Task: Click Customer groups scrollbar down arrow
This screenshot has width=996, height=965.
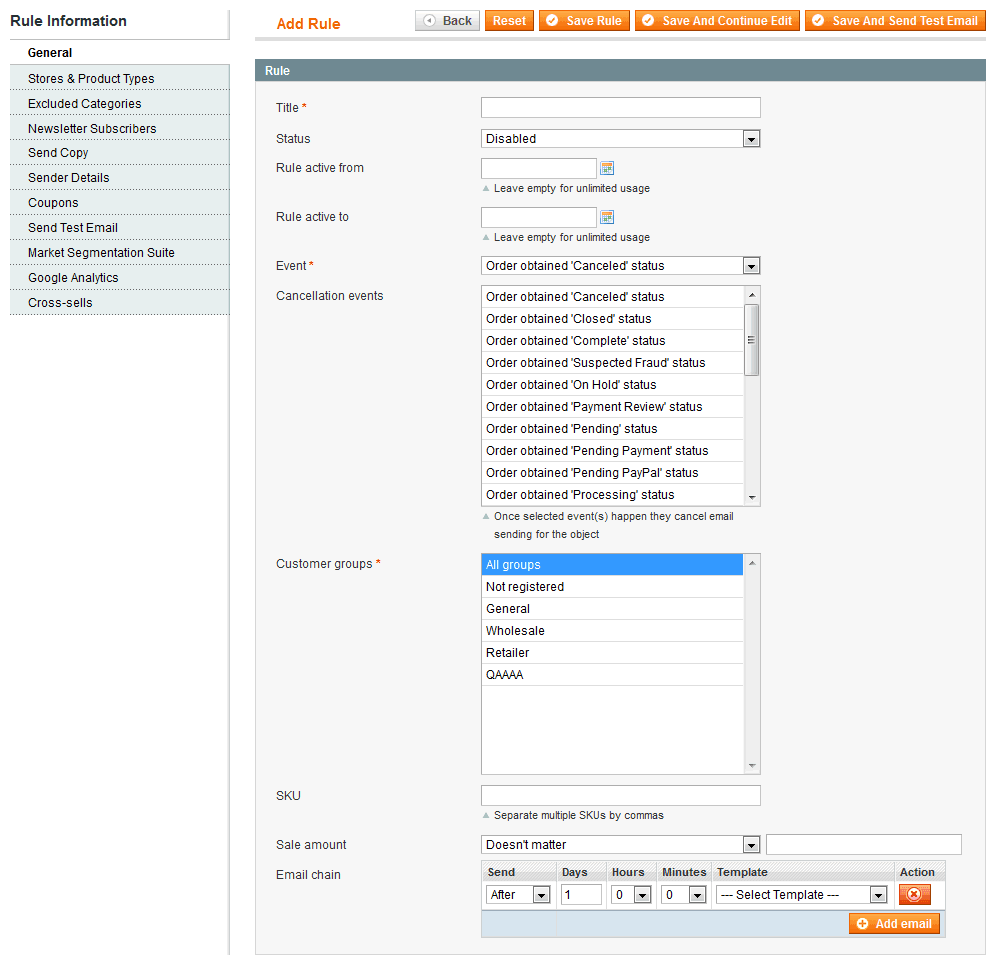Action: 751,766
